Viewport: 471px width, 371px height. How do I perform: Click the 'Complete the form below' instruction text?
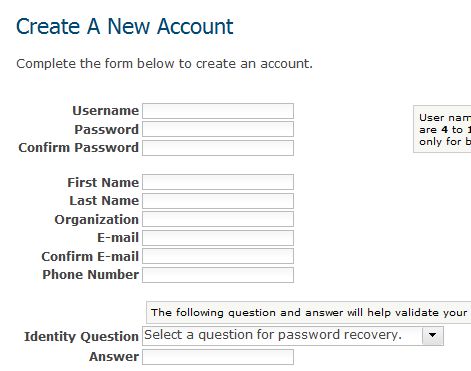click(165, 63)
